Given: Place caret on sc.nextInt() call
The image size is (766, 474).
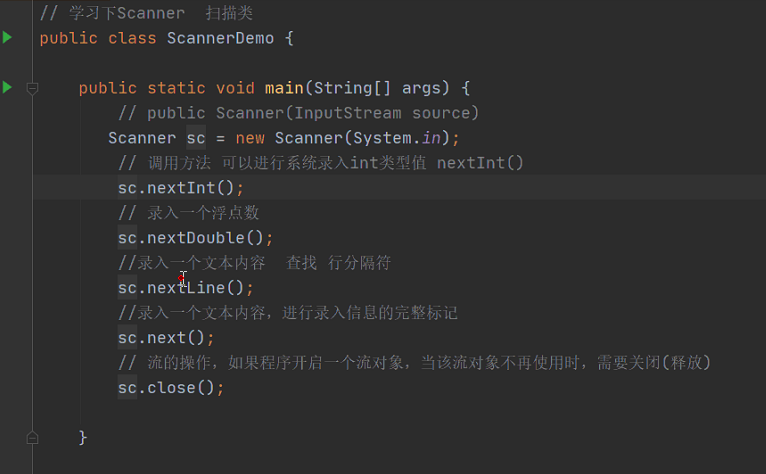Looking at the screenshot, I should point(181,188).
